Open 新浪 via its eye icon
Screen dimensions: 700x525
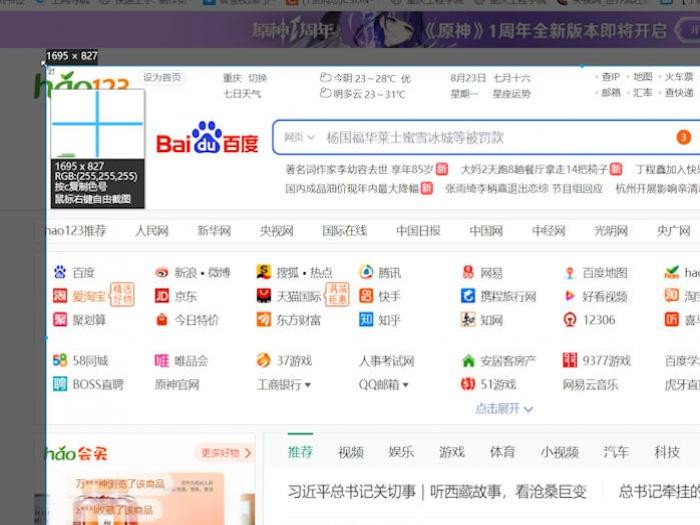coord(162,272)
